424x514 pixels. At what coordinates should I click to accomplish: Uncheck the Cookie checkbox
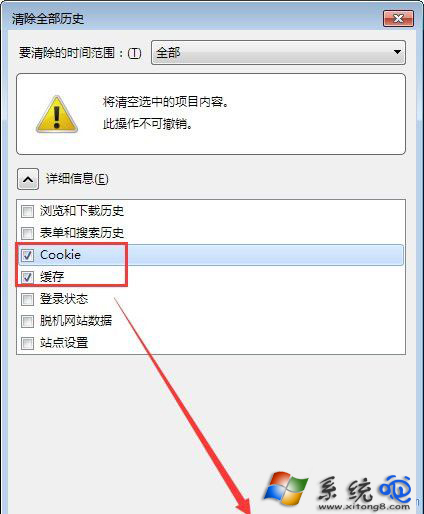pyautogui.click(x=27, y=255)
